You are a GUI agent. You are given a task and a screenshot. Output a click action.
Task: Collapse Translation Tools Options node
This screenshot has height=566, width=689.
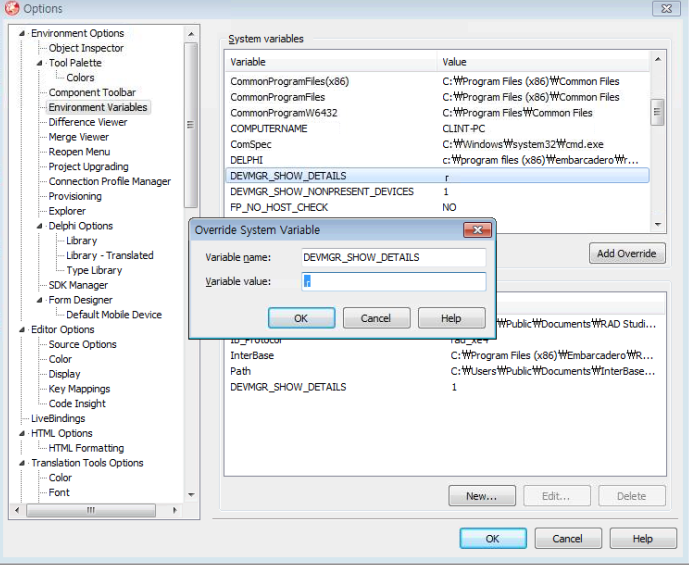tap(22, 463)
